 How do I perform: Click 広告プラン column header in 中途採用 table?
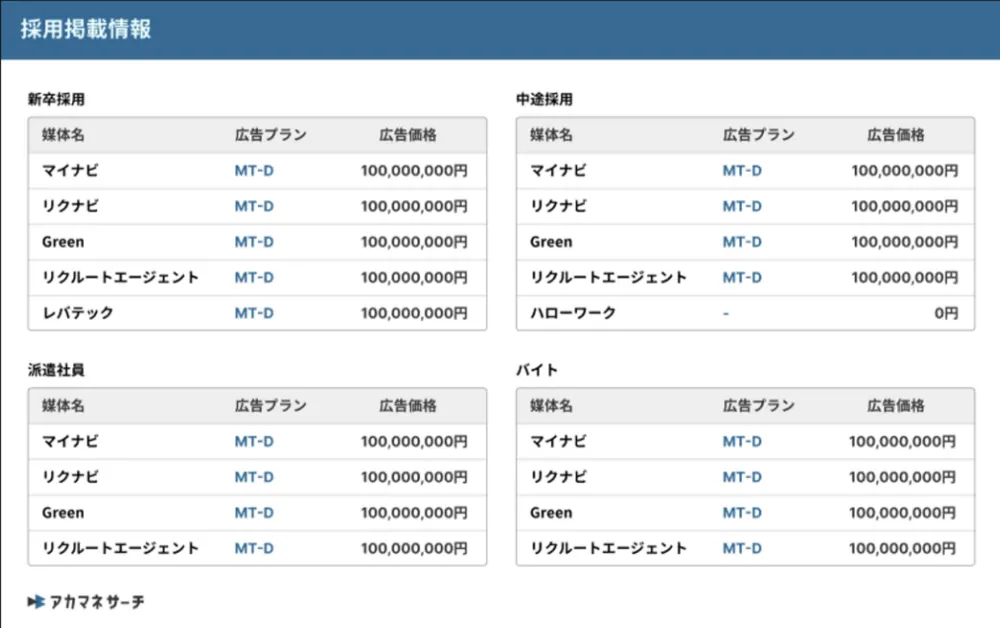tap(758, 135)
